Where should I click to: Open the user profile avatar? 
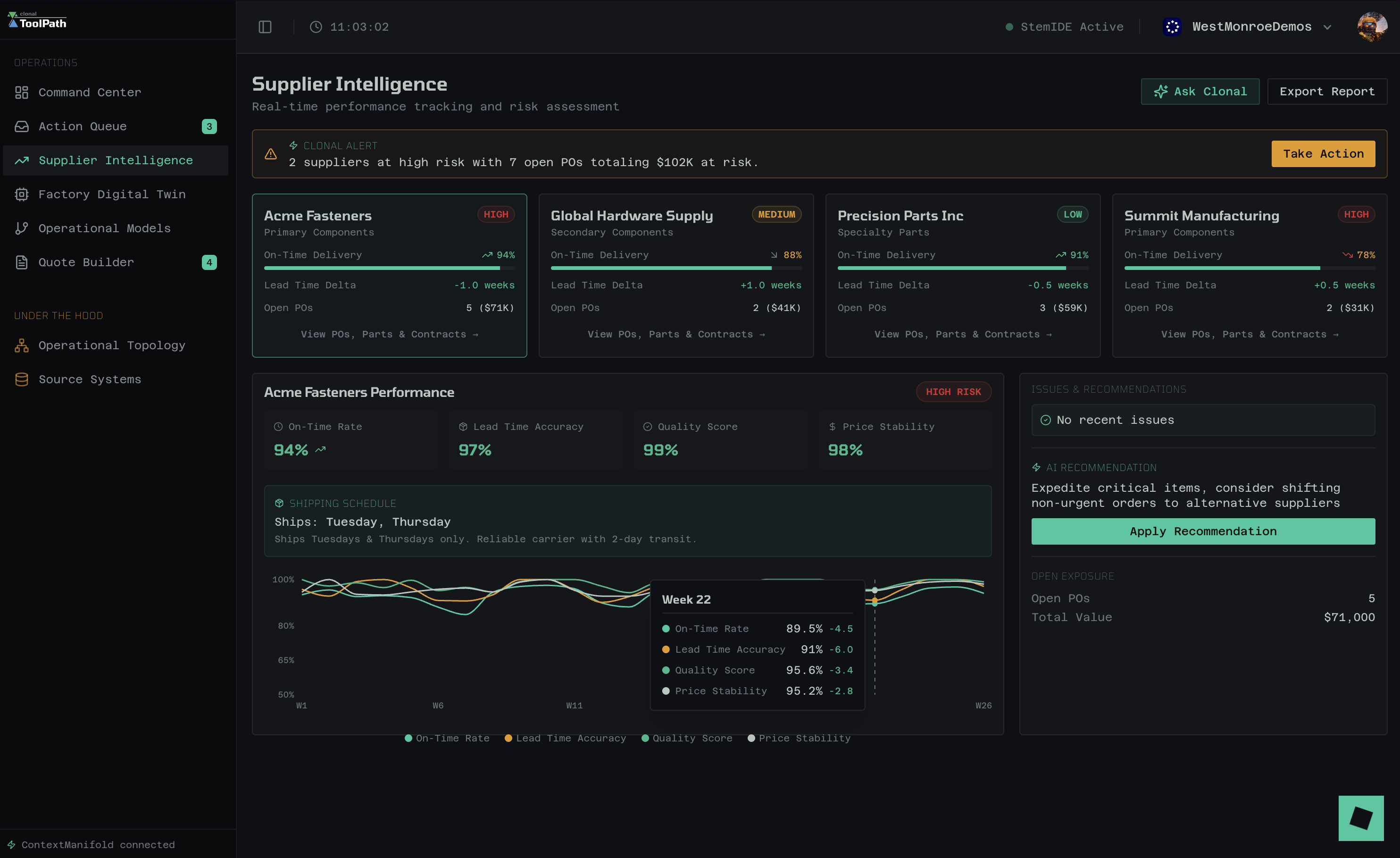tap(1372, 26)
